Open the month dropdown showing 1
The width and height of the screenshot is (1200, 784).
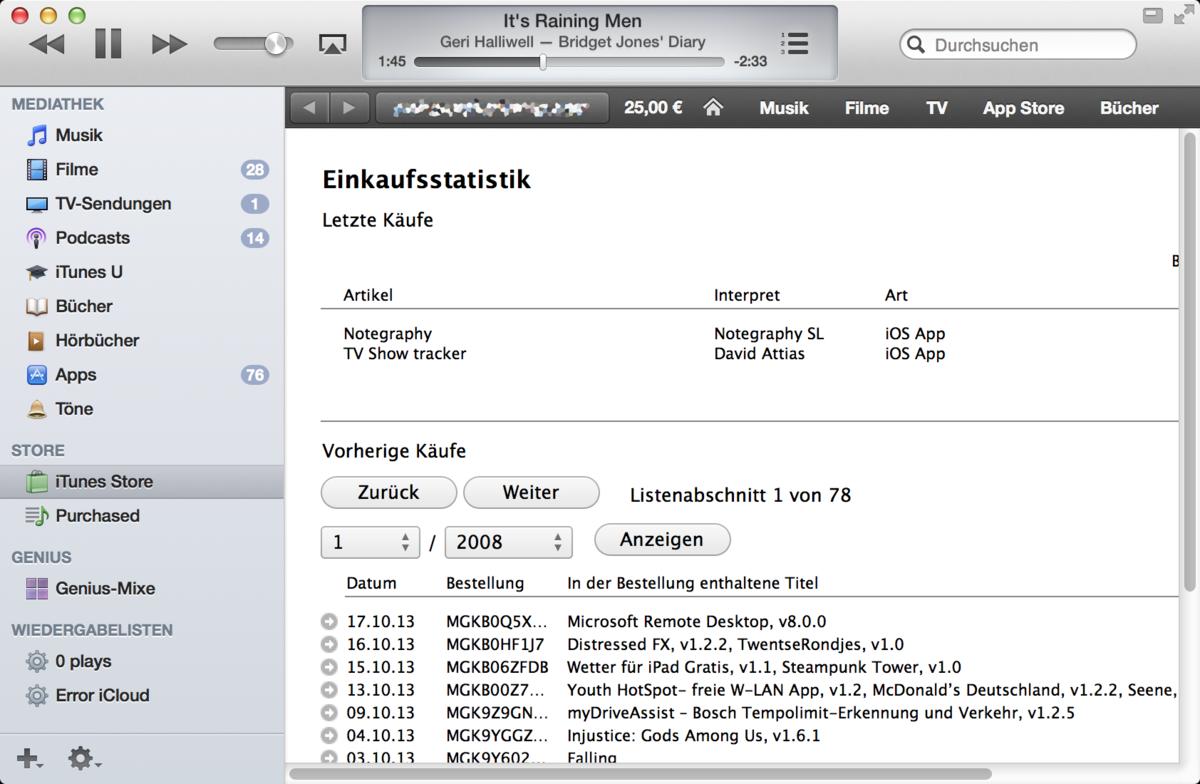click(370, 542)
